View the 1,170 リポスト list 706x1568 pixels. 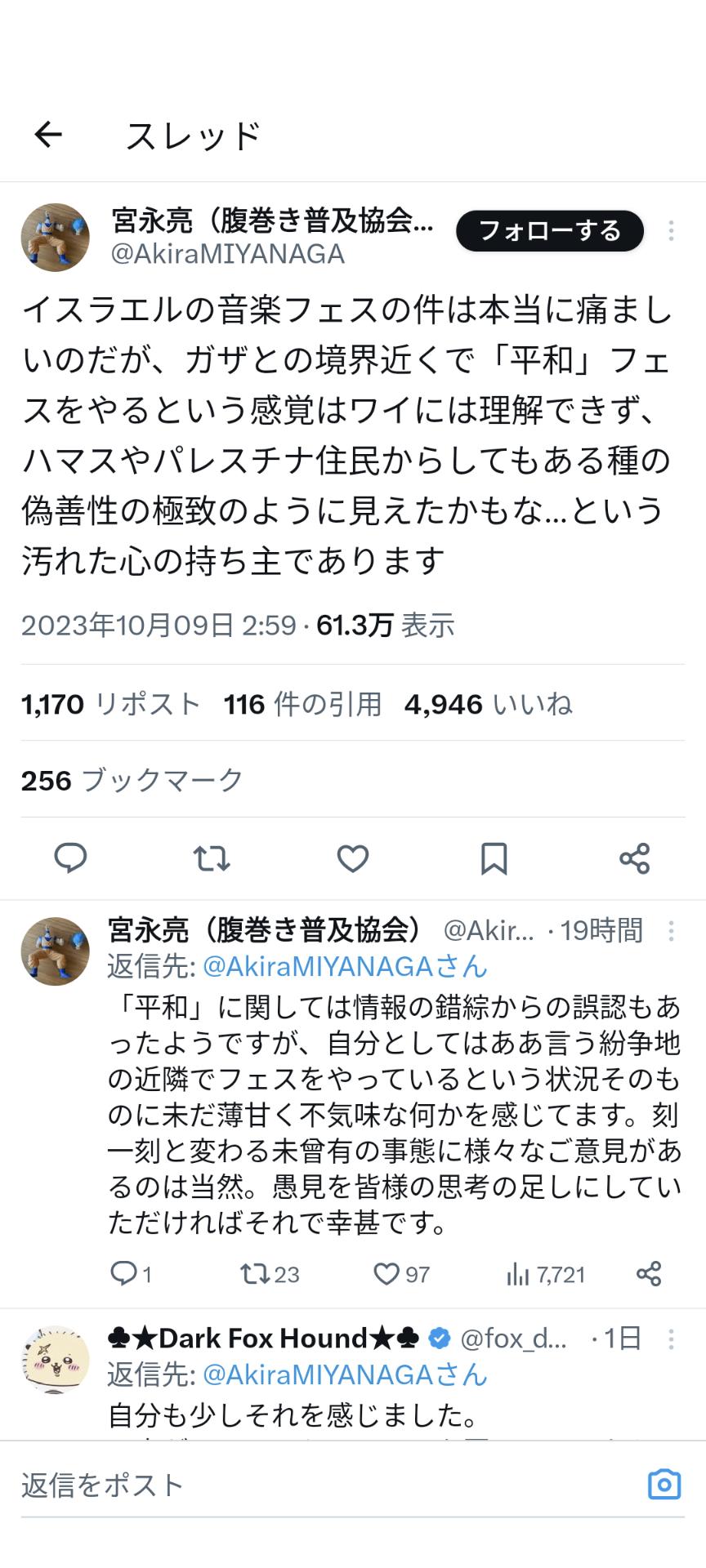(110, 704)
